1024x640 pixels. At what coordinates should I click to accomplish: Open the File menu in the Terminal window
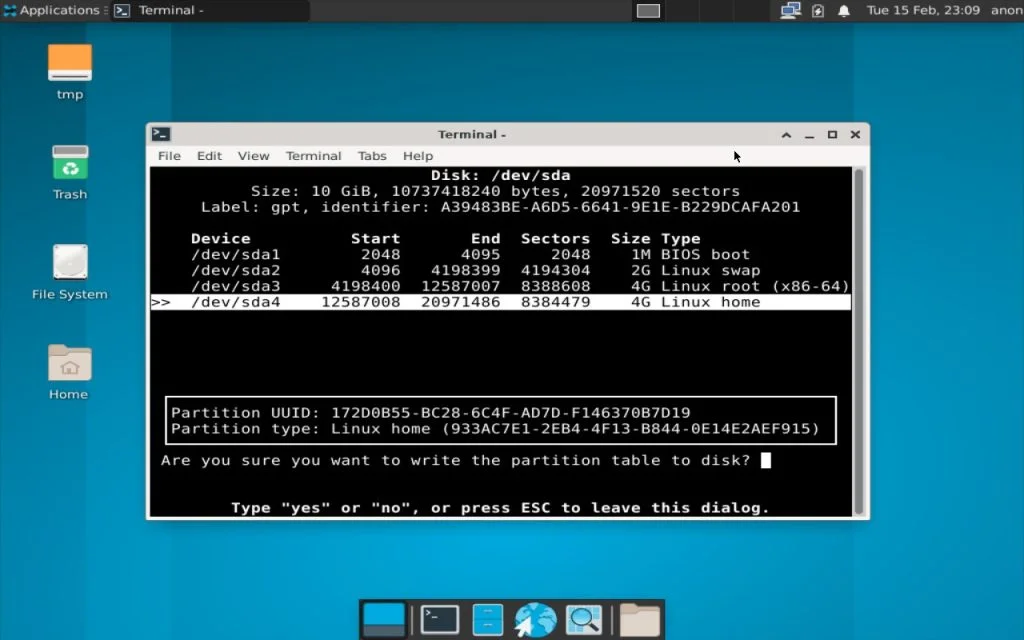(168, 156)
